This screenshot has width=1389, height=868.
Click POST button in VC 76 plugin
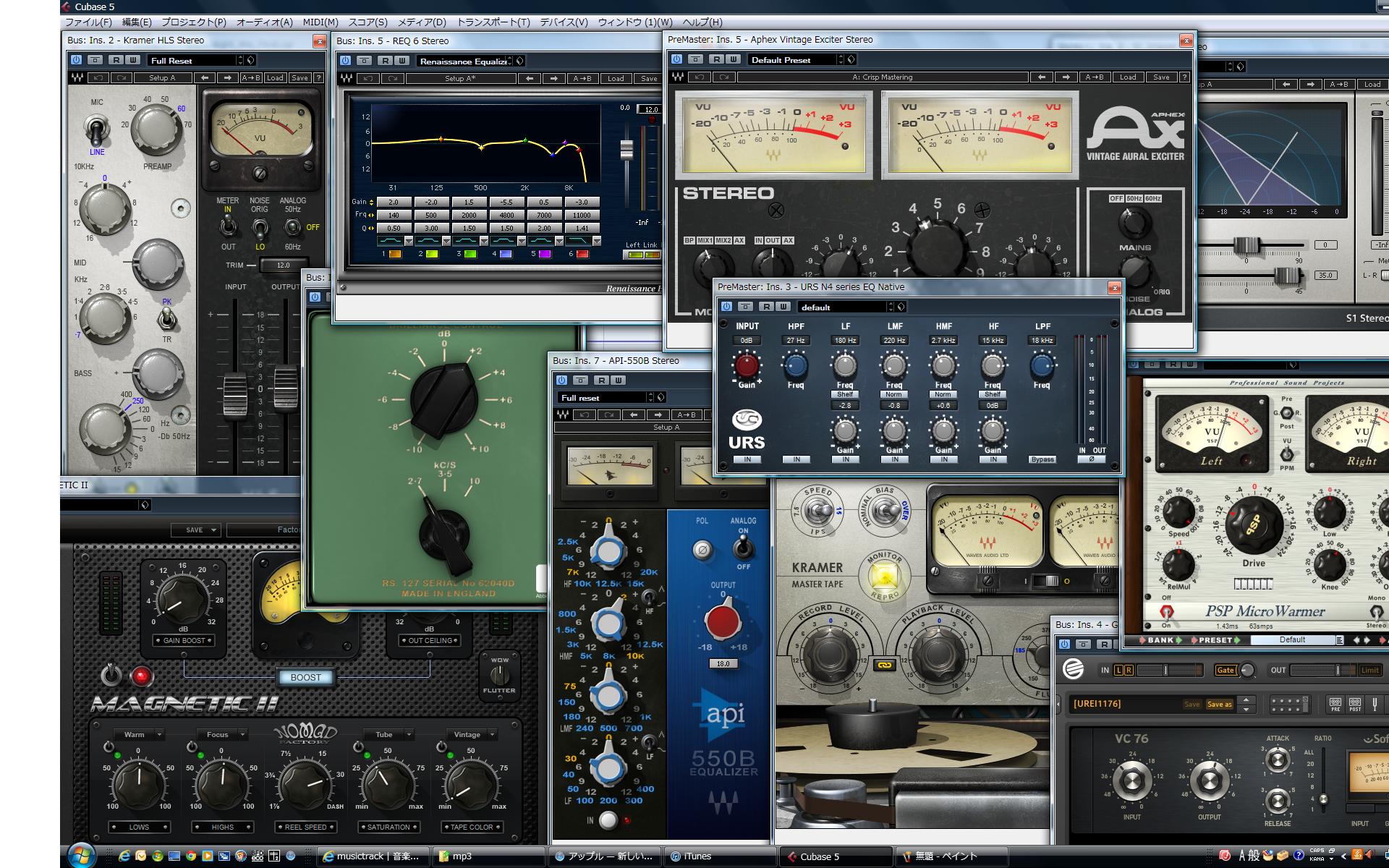coord(1355,704)
